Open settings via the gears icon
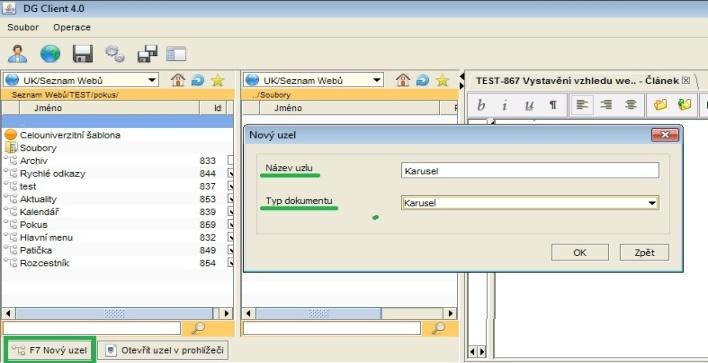Viewport: 708px width, 363px height. pos(115,53)
